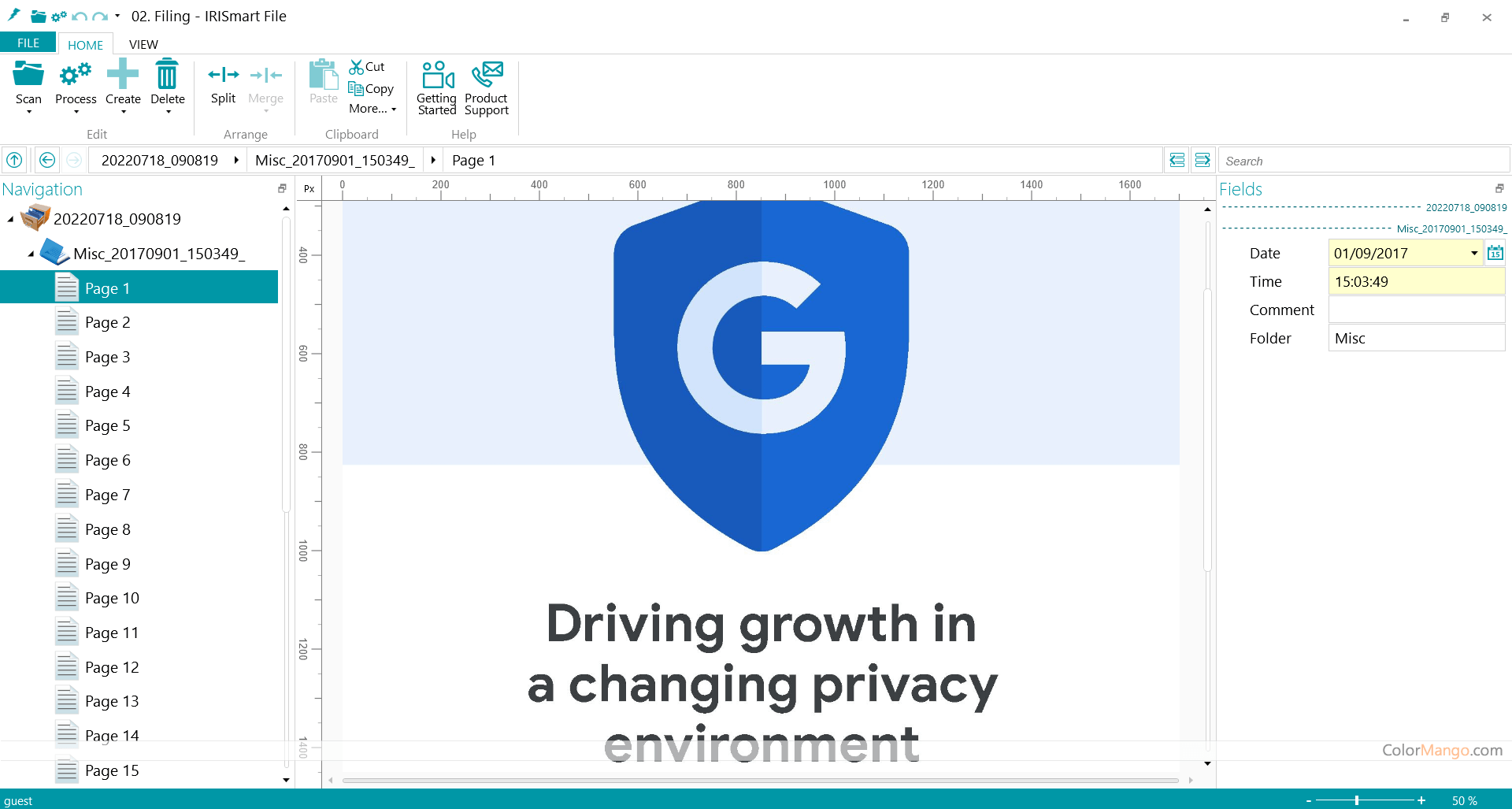The height and width of the screenshot is (809, 1512).
Task: Open the Process gears tool
Action: click(76, 76)
